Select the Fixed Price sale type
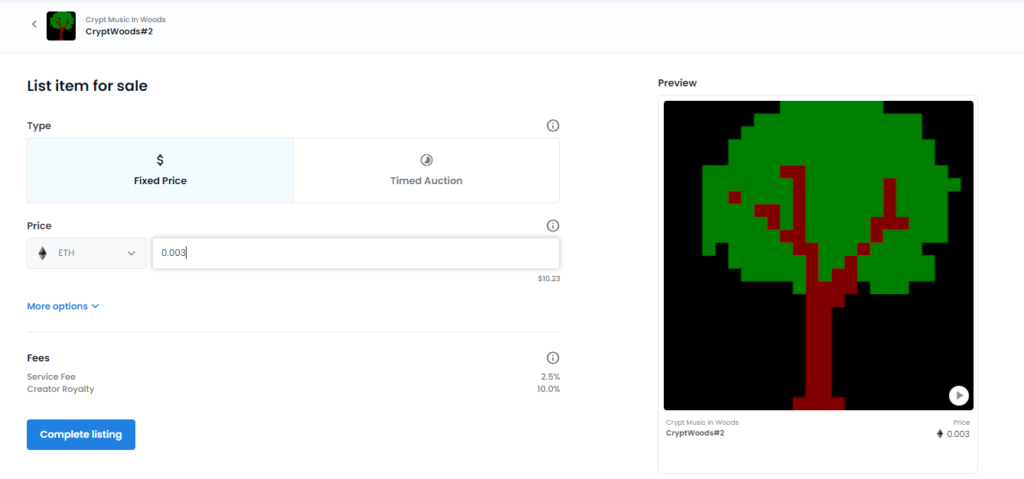 pyautogui.click(x=160, y=170)
